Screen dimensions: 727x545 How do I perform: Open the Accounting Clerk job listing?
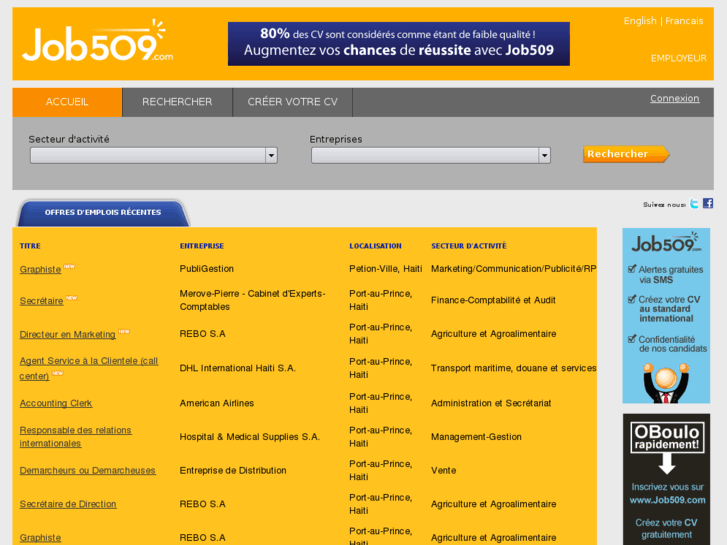(56, 404)
